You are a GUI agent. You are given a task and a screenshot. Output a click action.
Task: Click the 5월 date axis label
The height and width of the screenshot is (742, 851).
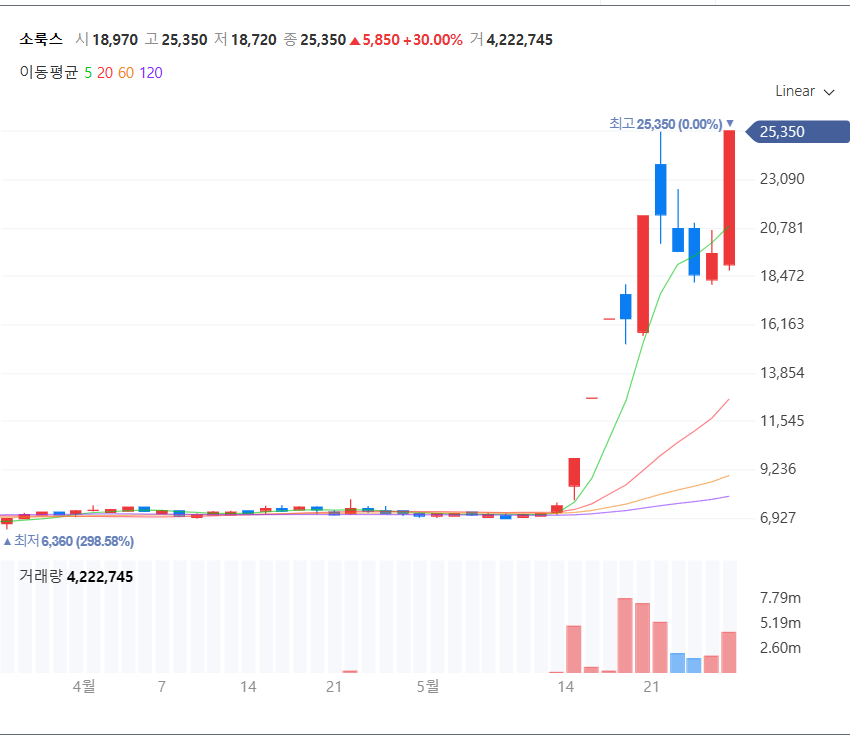[428, 687]
